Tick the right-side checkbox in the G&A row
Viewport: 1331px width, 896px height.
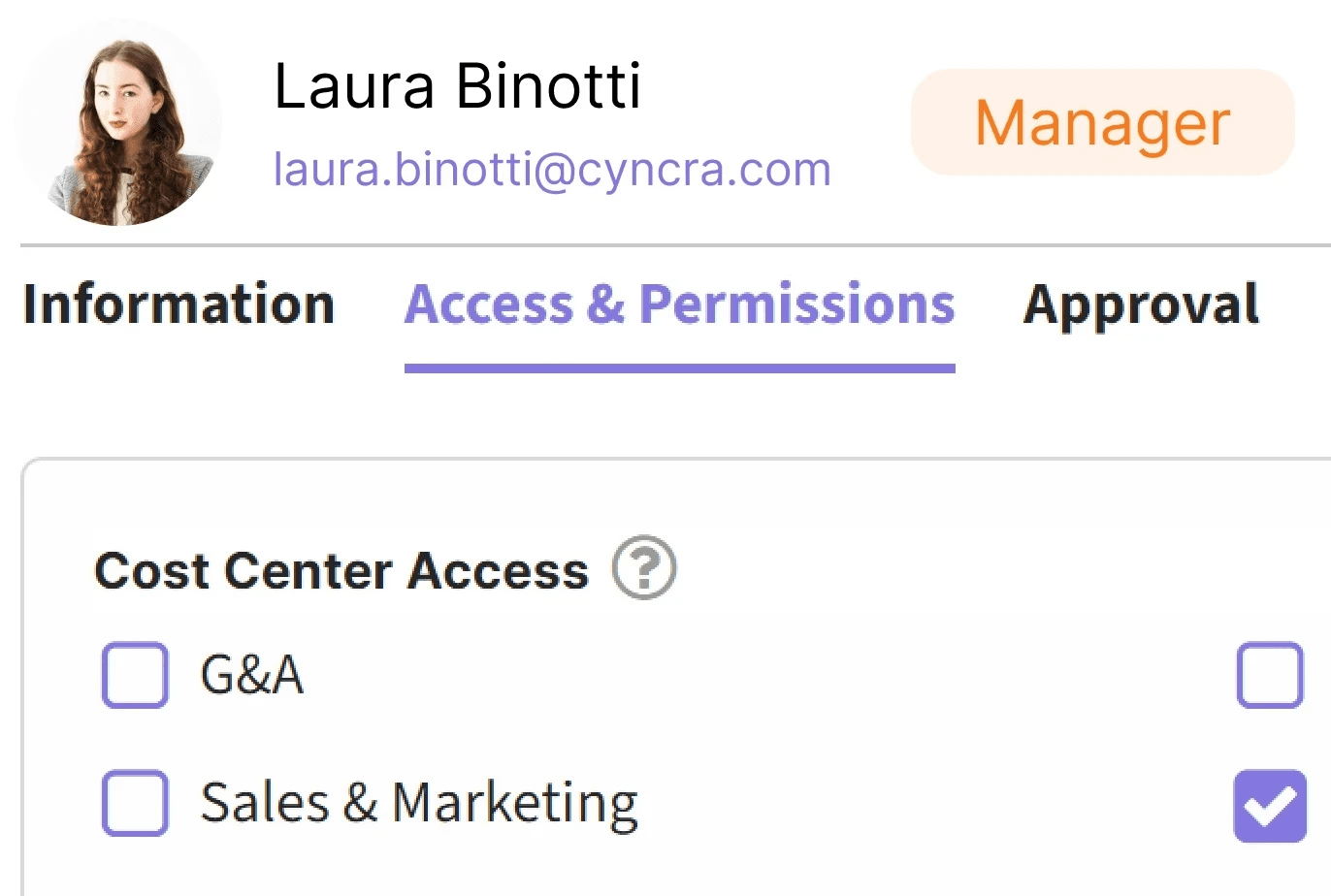[1270, 674]
